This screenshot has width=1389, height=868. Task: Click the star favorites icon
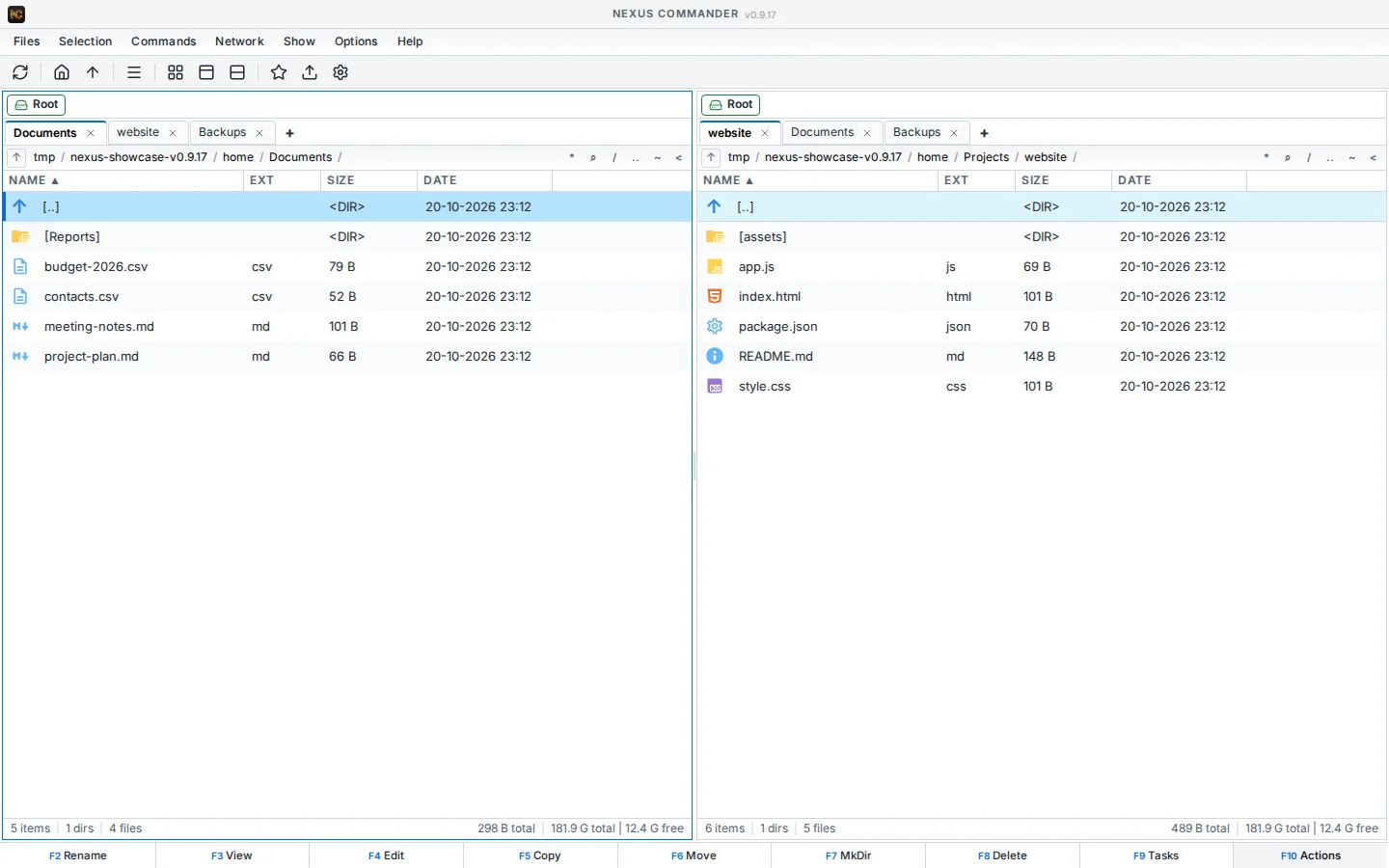pos(279,72)
